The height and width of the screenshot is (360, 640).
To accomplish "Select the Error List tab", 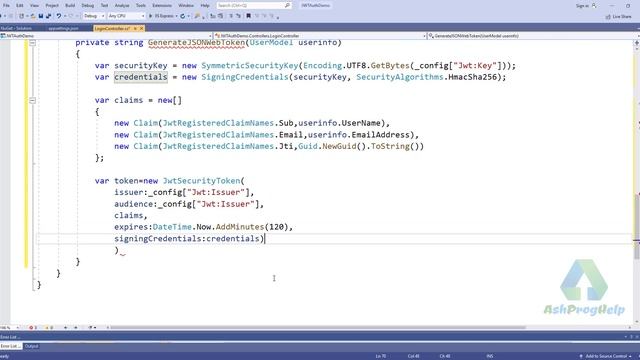I will tap(11, 346).
